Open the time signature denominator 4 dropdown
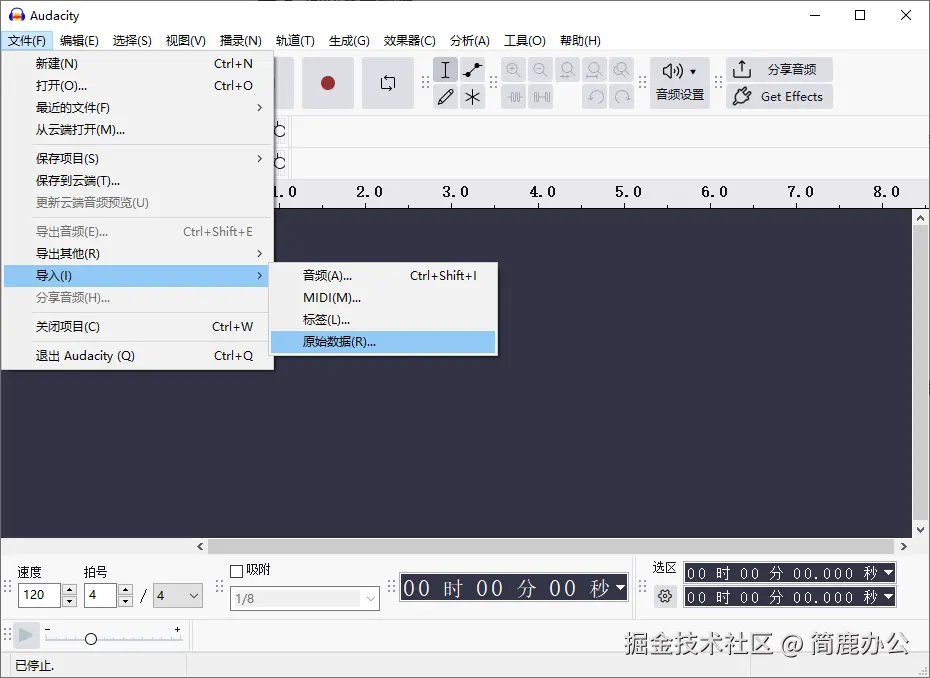Screen dimensions: 930x678 click(x=178, y=596)
